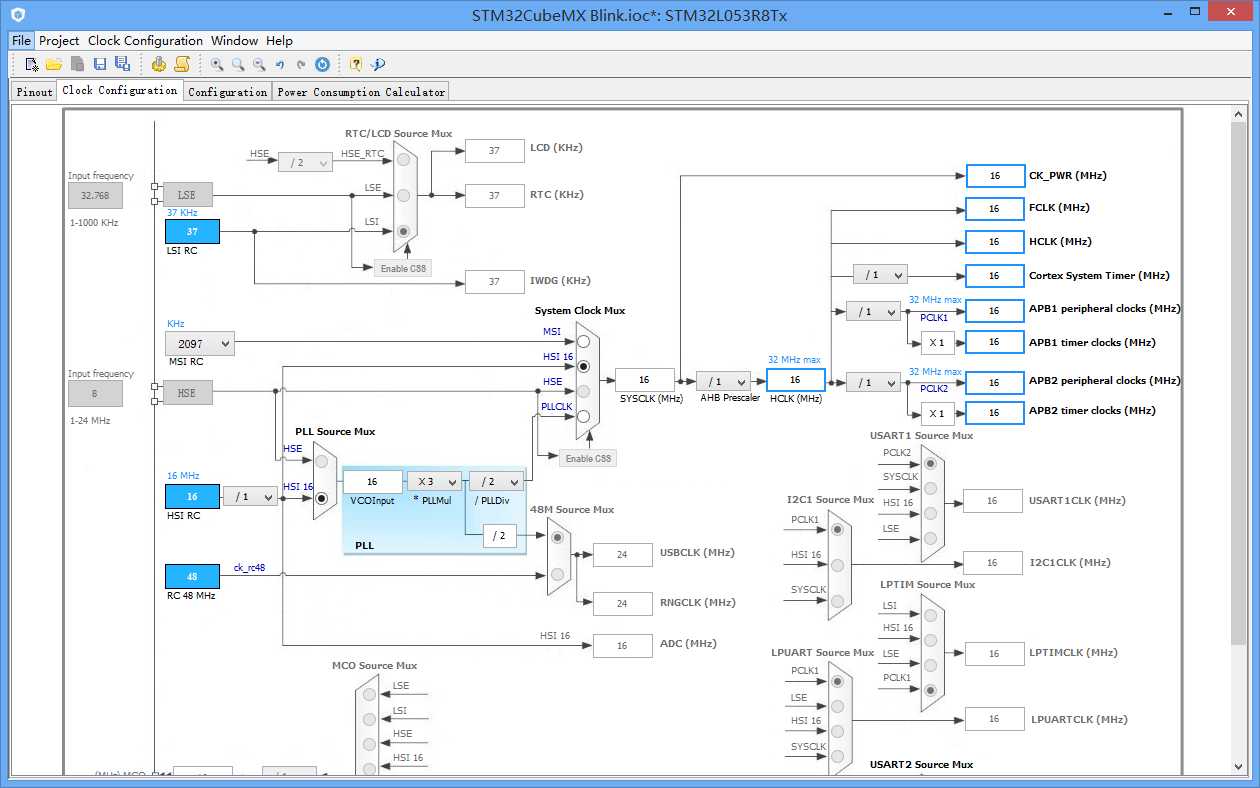Click the middle magnifier best-fit icon
Viewport: 1260px width, 788px height.
(x=238, y=64)
